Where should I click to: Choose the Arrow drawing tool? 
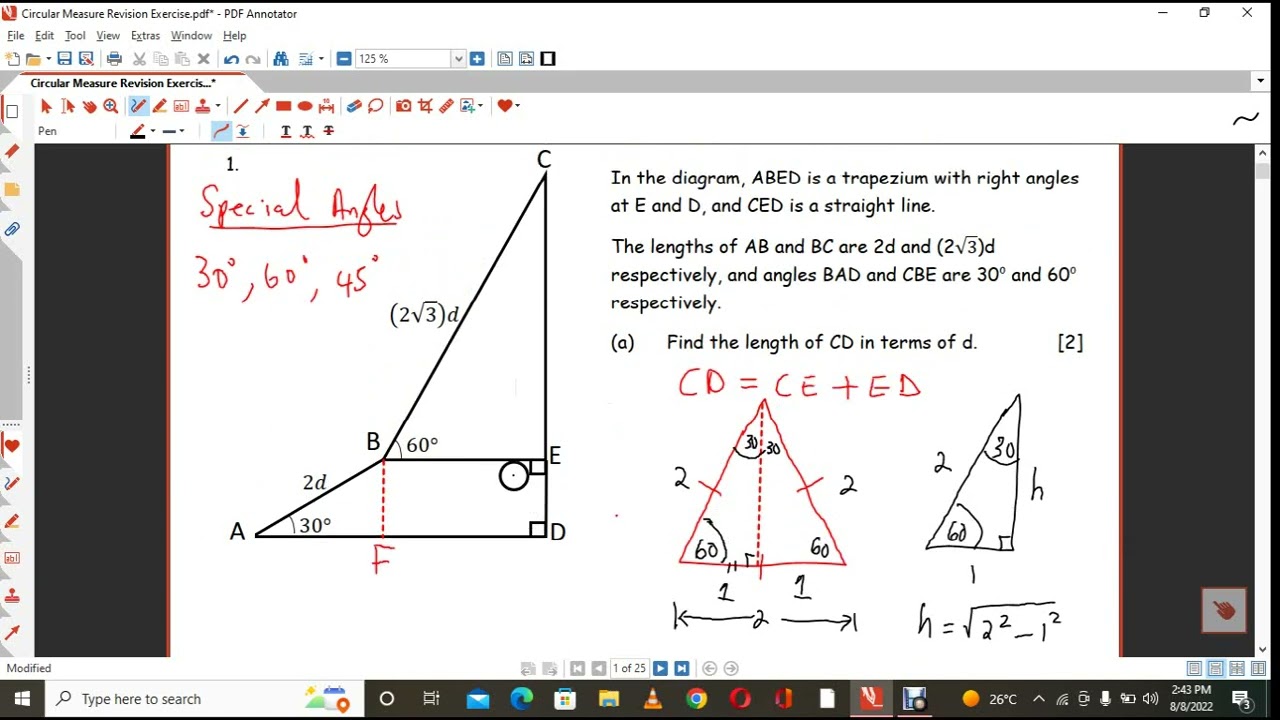[x=262, y=106]
